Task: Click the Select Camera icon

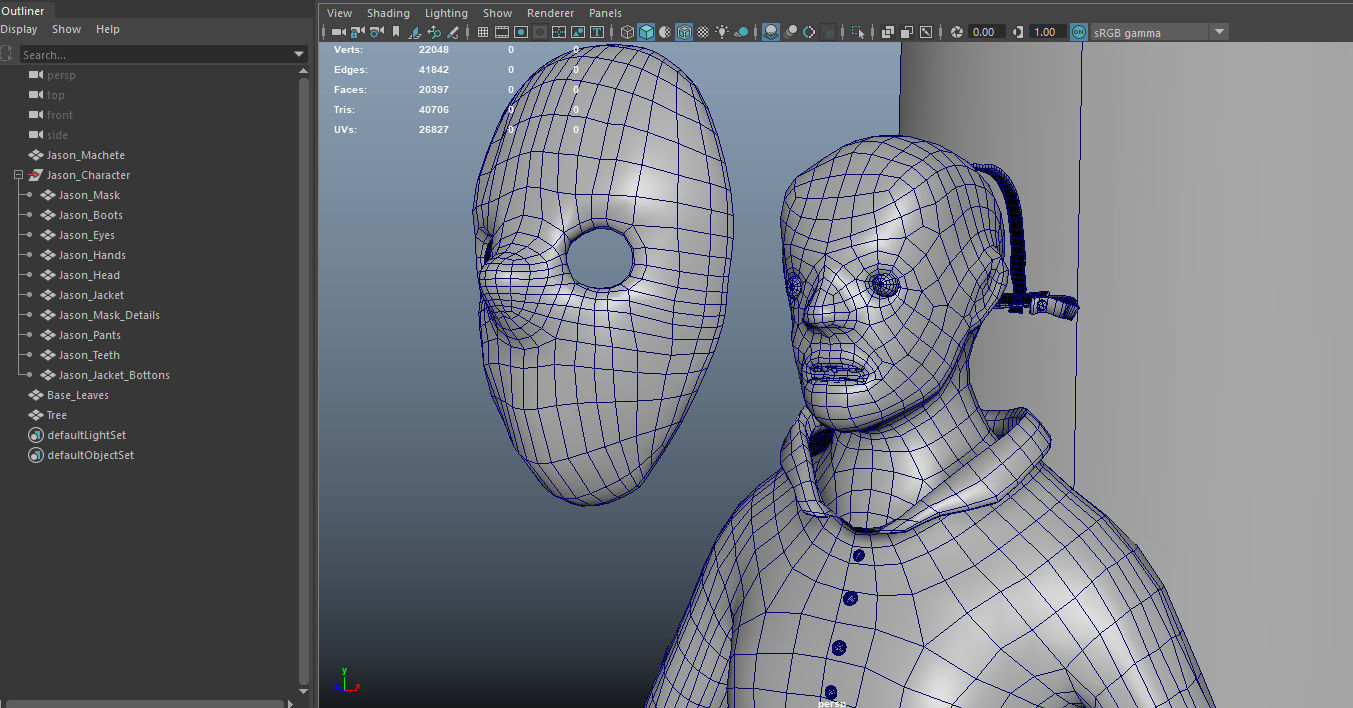Action: (339, 32)
